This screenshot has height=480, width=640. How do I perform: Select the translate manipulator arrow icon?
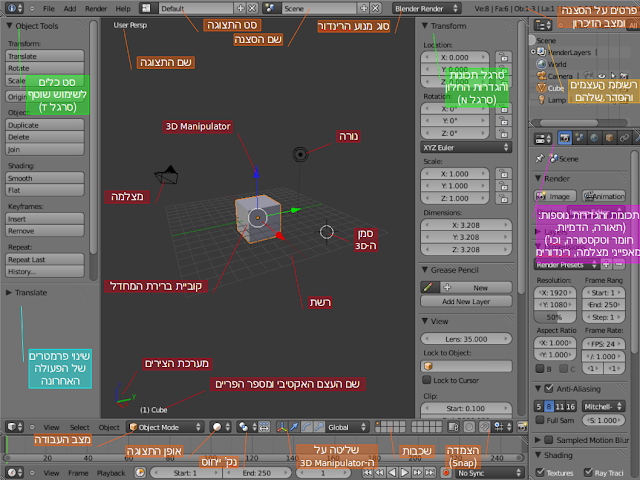tap(294, 427)
